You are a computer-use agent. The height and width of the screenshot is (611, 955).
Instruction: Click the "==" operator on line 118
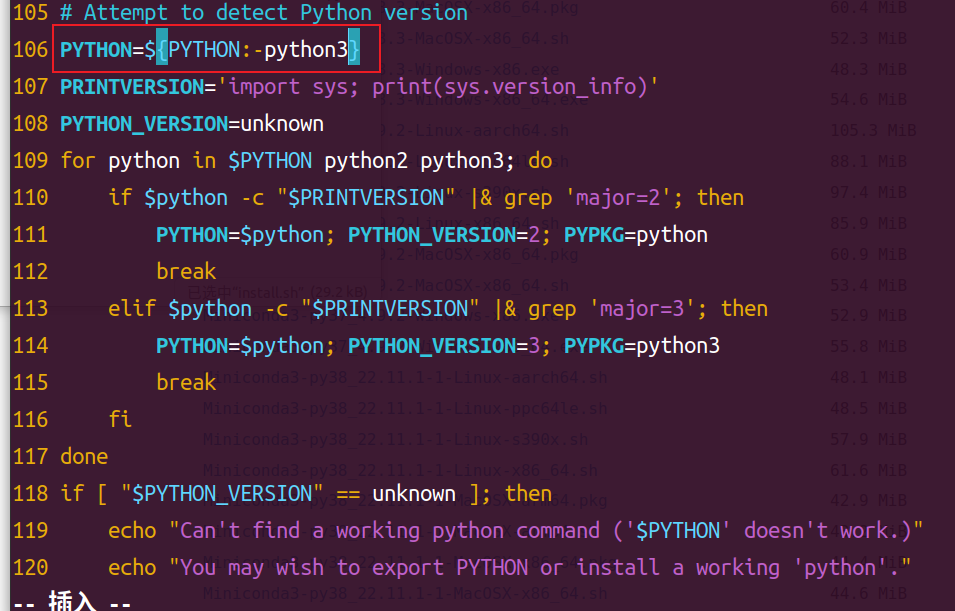pos(348,494)
